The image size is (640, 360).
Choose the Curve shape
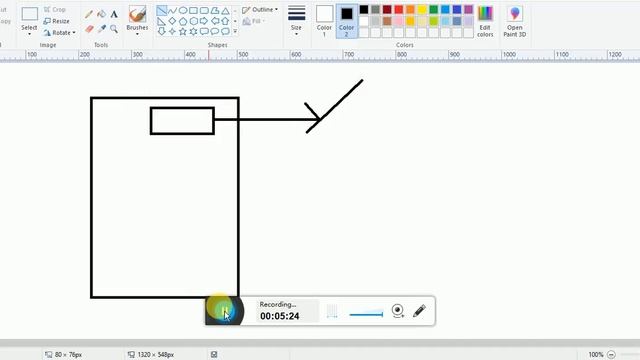[172, 11]
